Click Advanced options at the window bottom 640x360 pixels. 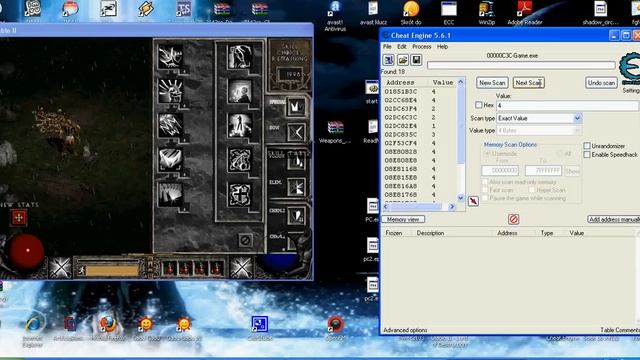pos(405,330)
